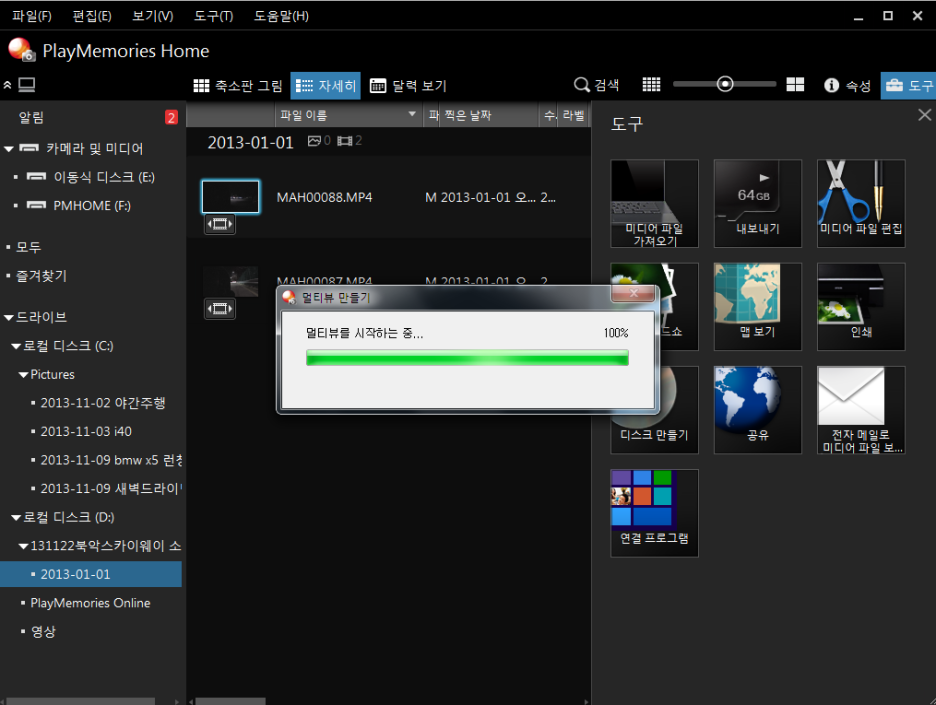Click the video count icon next to 2013-01-01
The height and width of the screenshot is (705, 936).
pyautogui.click(x=344, y=141)
